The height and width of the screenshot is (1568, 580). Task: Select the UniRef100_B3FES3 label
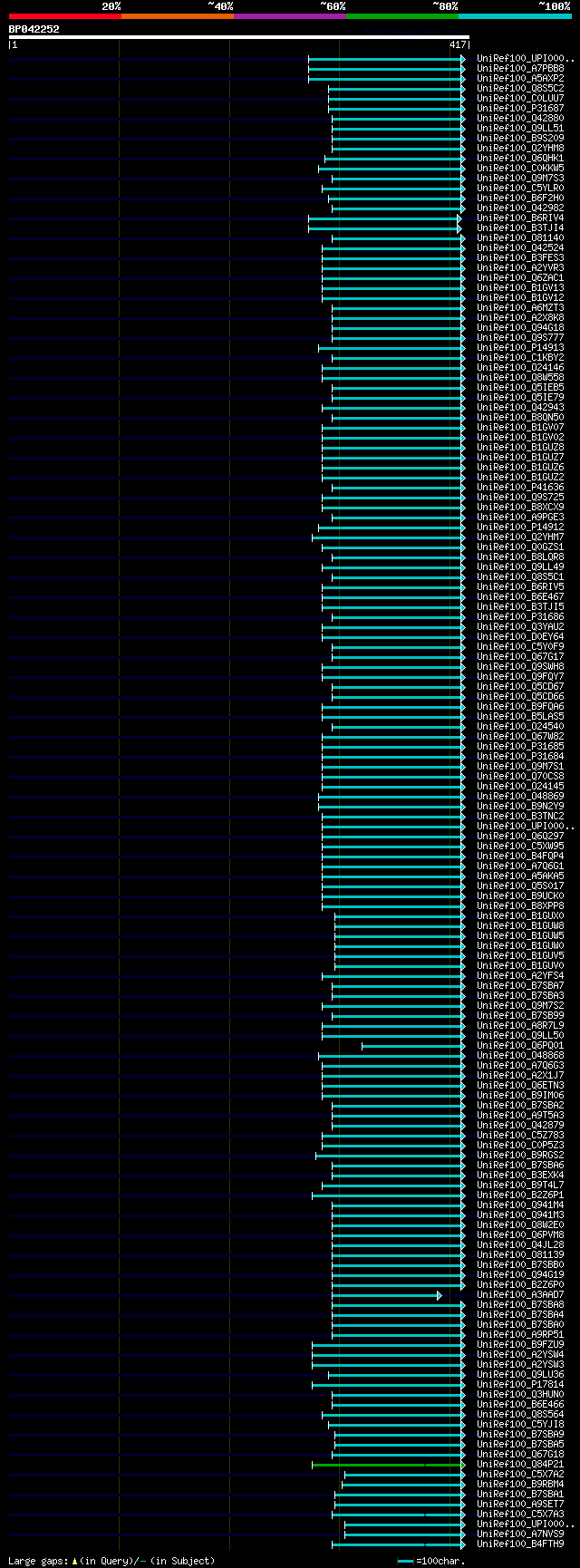(x=520, y=257)
